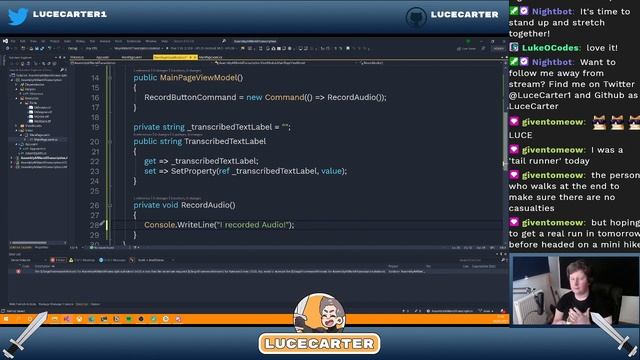Click the Console.WriteLine statement on line 28

point(219,225)
